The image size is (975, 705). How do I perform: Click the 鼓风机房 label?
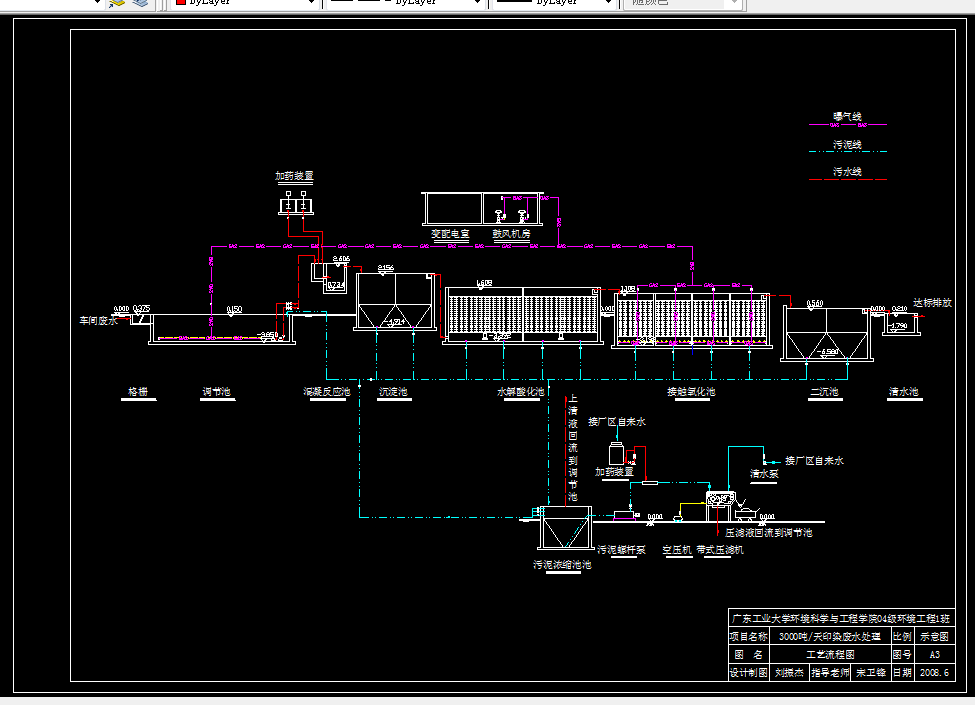[x=511, y=234]
